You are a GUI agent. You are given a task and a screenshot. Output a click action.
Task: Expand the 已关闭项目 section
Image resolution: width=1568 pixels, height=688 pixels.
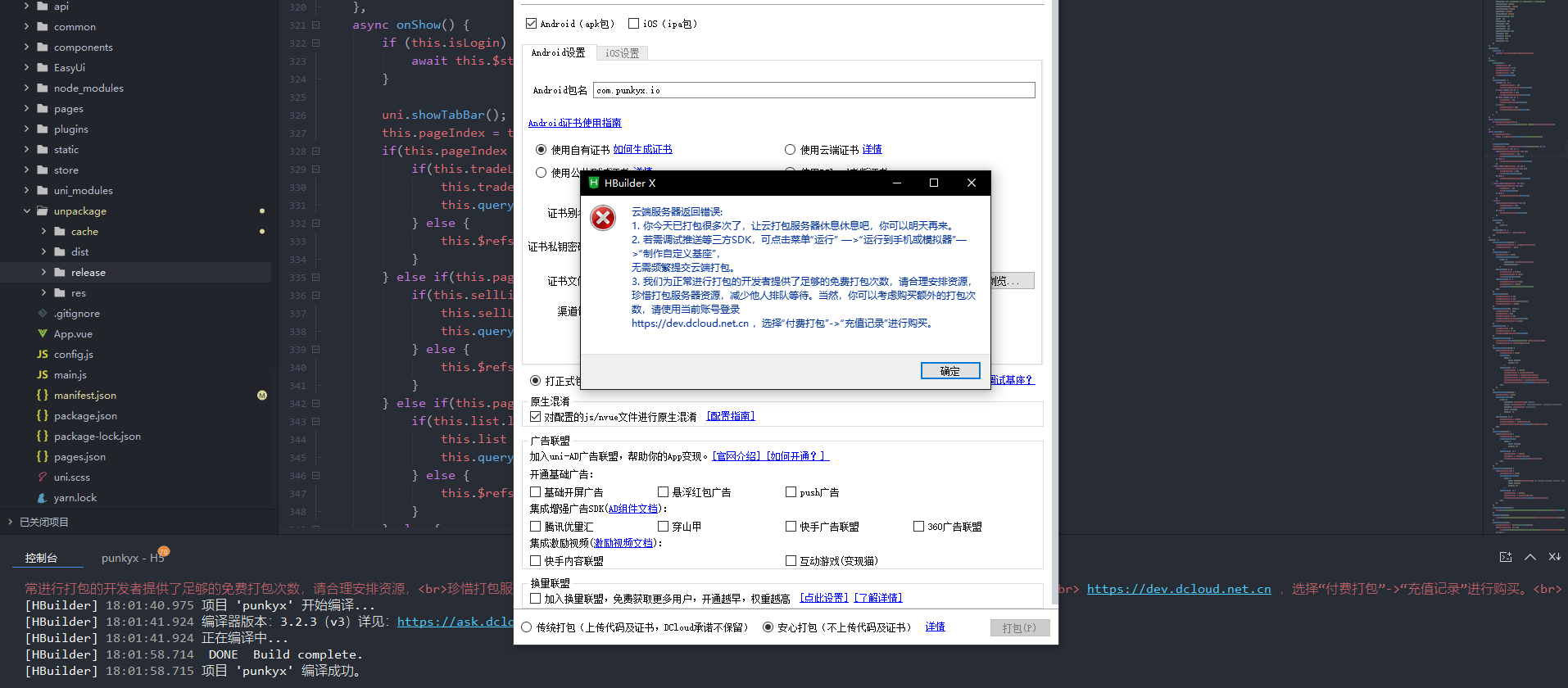(x=10, y=522)
